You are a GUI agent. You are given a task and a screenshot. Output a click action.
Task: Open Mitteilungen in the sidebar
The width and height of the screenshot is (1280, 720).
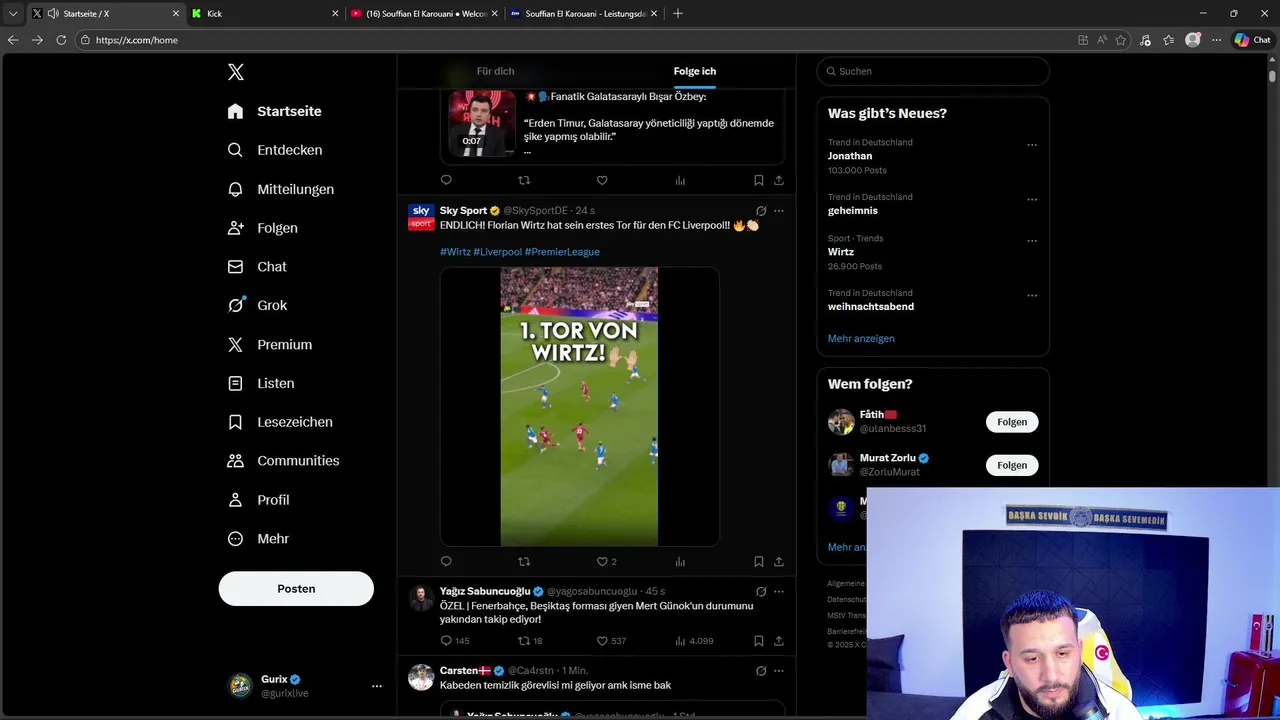click(x=280, y=189)
